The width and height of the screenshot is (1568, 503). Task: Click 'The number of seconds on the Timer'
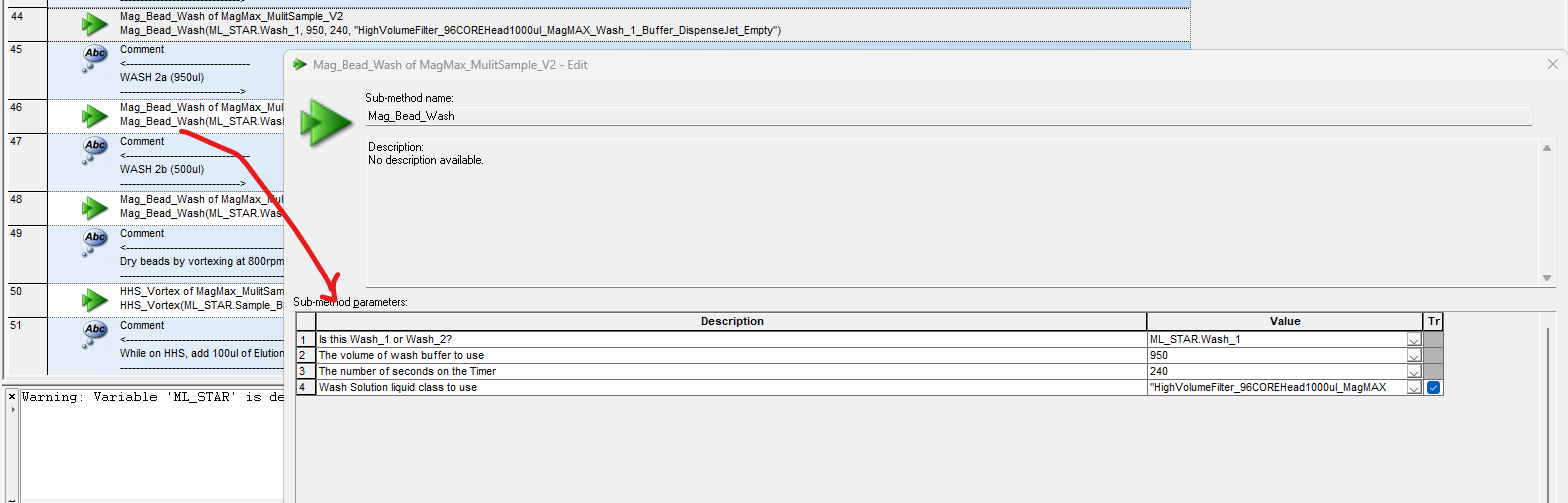coord(407,372)
